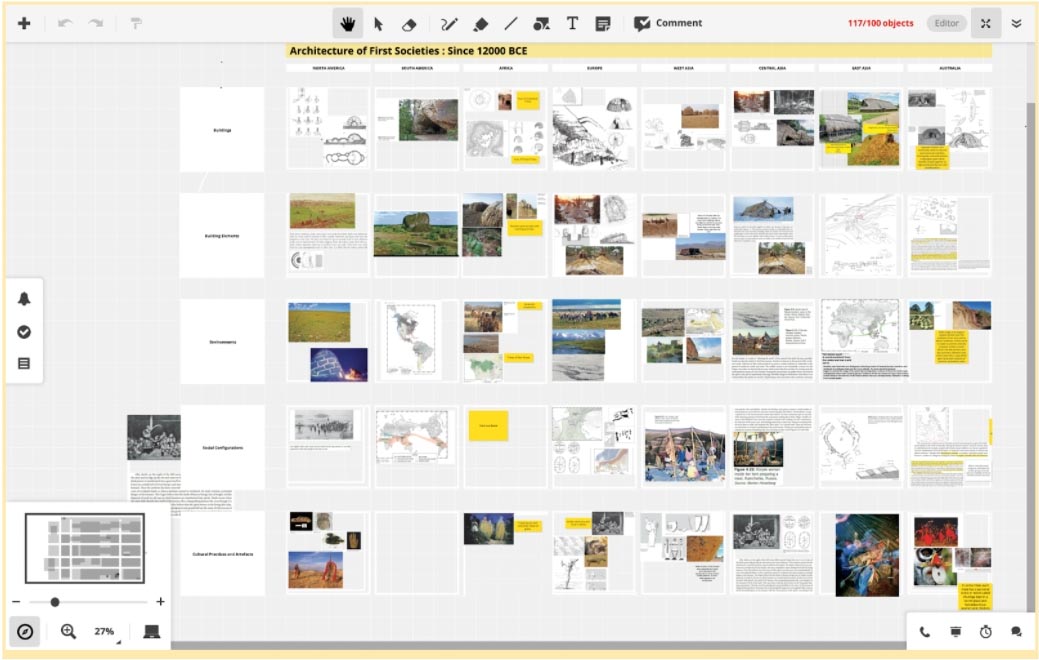
Task: Open the plus add-content menu
Action: 24,23
